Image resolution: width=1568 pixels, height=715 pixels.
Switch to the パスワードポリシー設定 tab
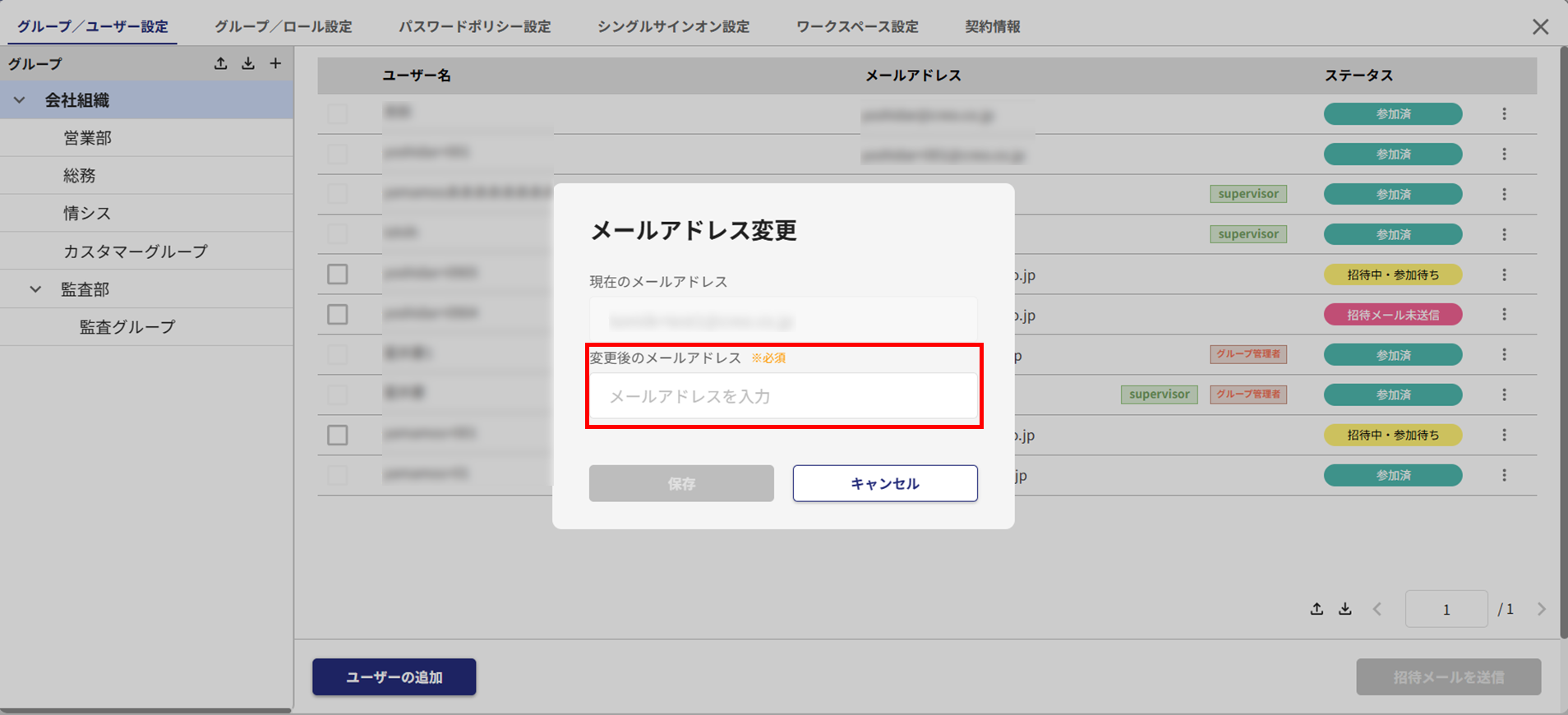click(x=475, y=26)
